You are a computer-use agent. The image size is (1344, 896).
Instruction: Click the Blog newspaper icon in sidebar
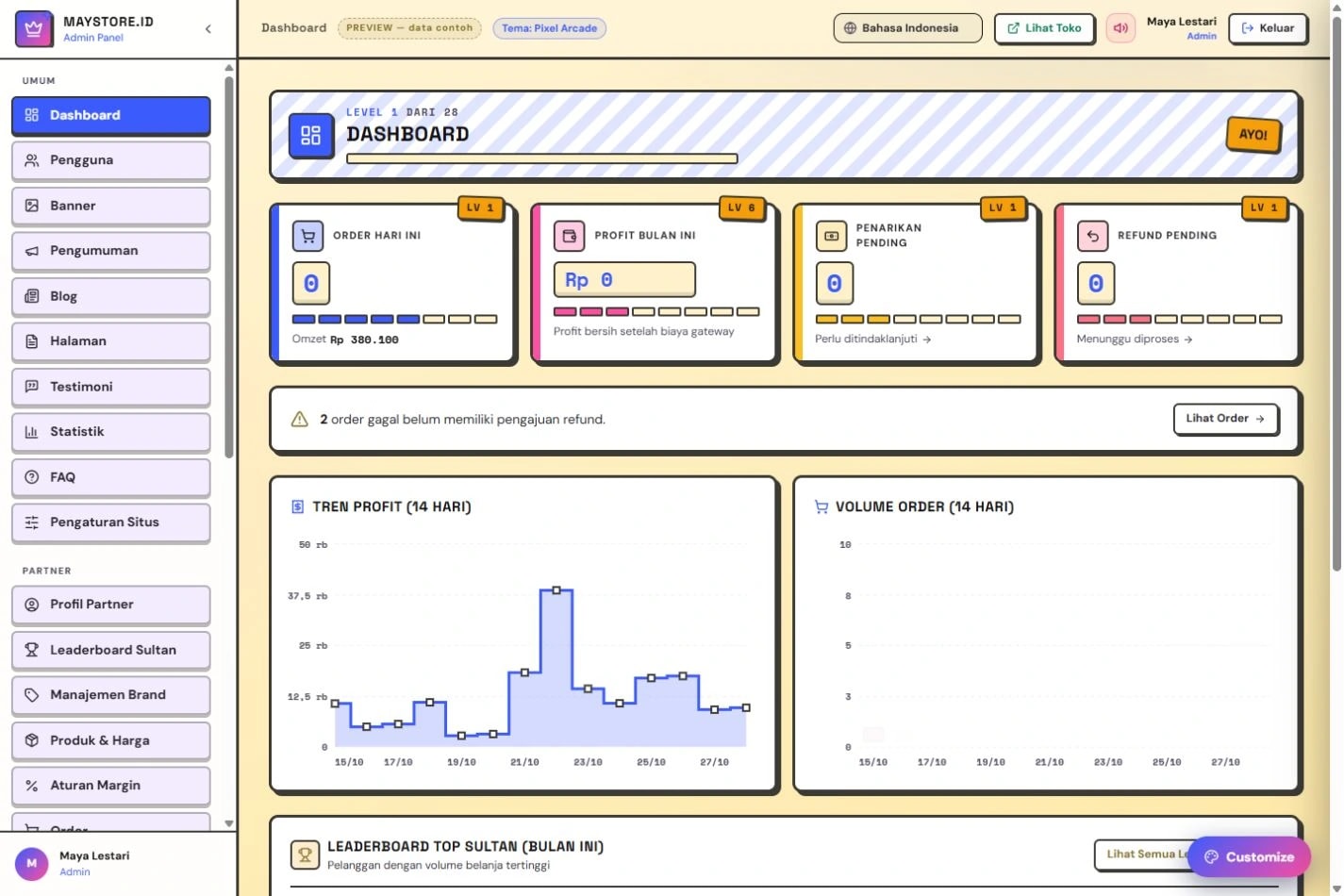tap(32, 296)
